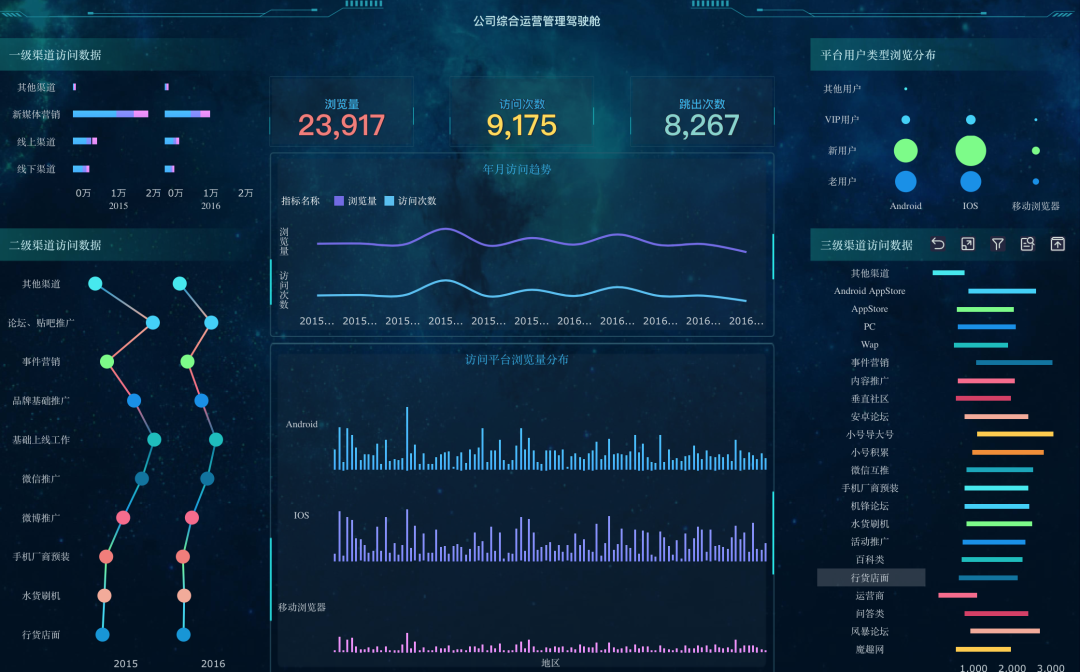
Task: Maximize the 三级渠道访问数据 chart with the expand icon
Action: (x=968, y=244)
